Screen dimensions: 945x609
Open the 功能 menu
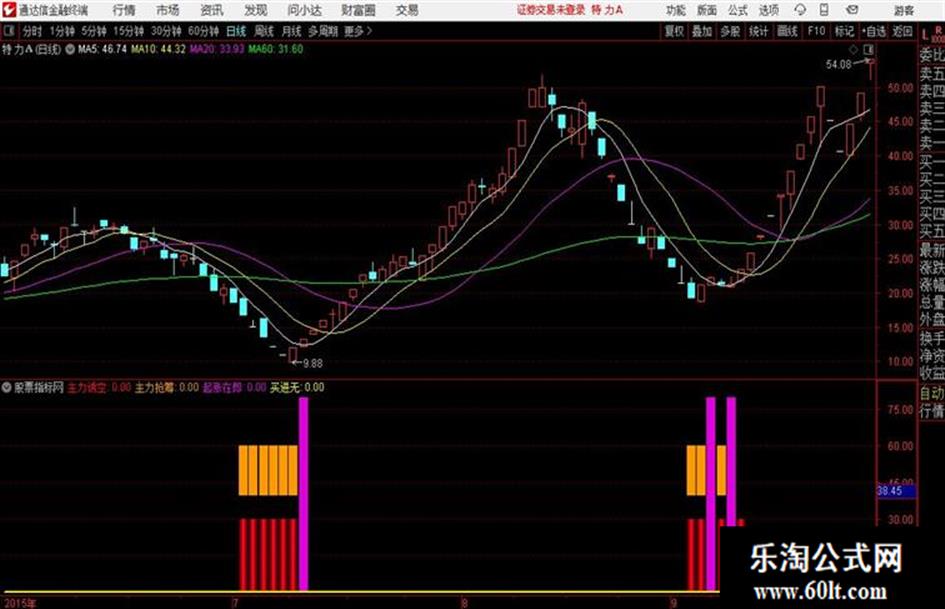(676, 10)
